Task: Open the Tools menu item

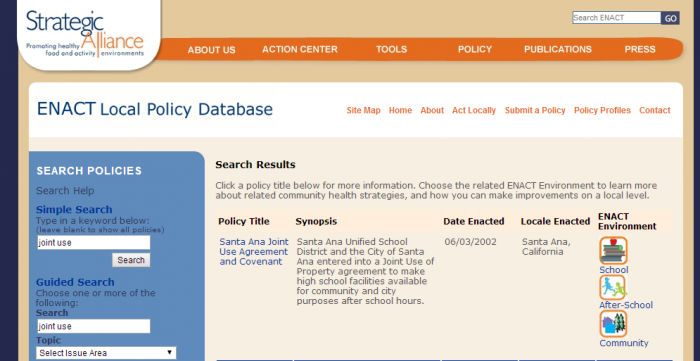Action: pos(392,49)
